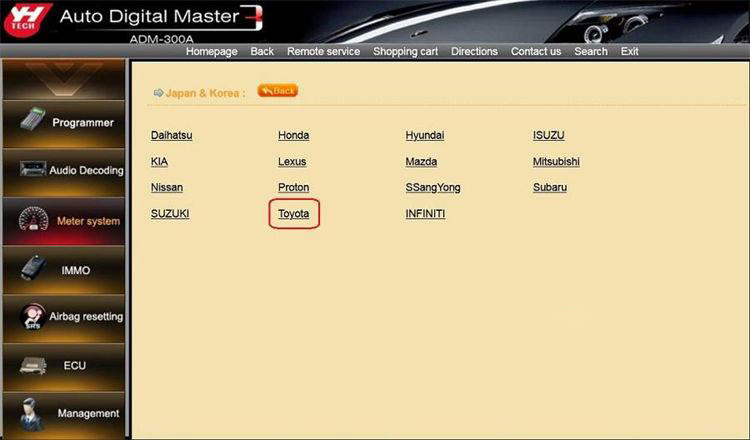Select the Mazda brand link

pos(421,162)
